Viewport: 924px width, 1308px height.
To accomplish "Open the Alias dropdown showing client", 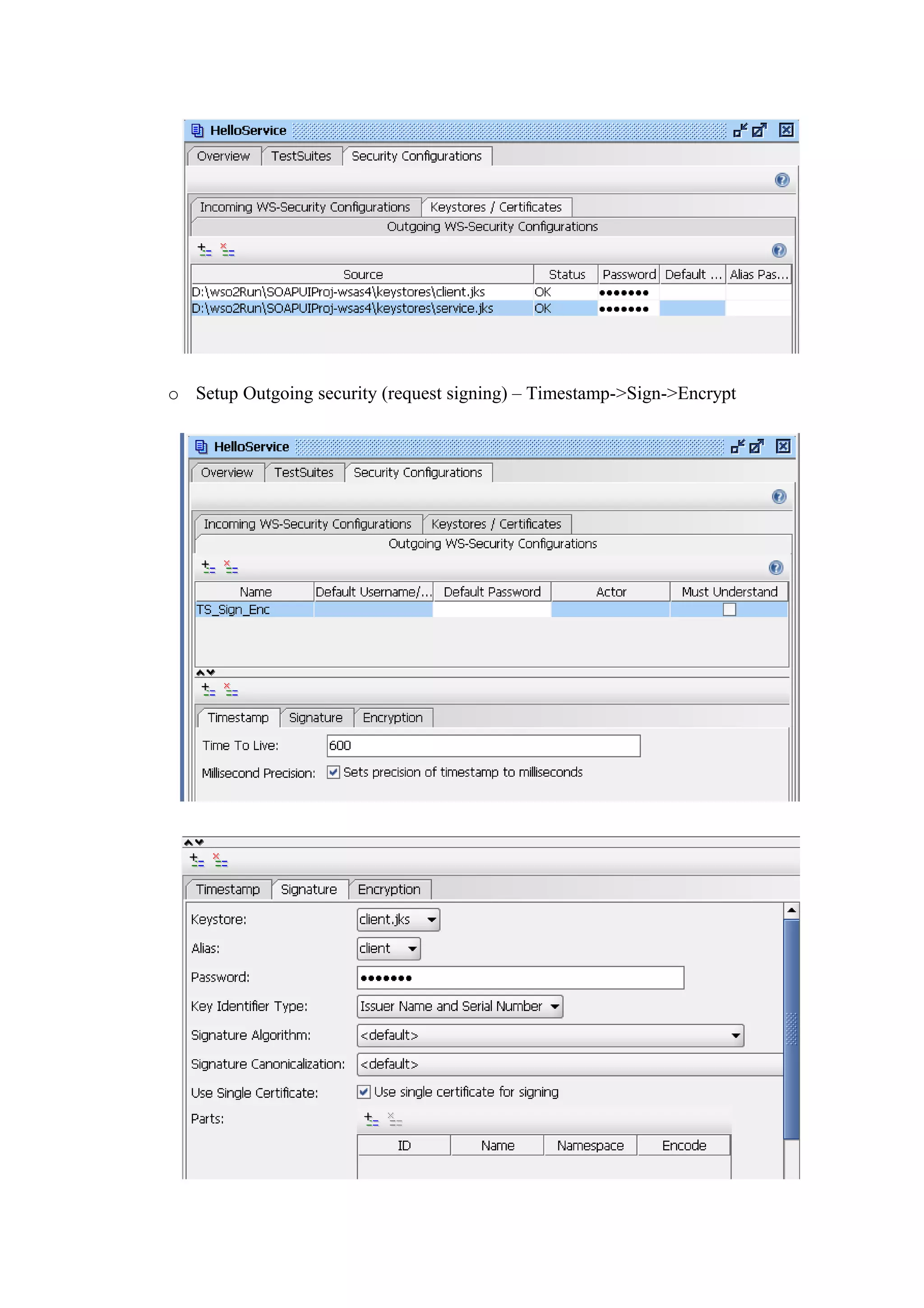I will pyautogui.click(x=389, y=949).
